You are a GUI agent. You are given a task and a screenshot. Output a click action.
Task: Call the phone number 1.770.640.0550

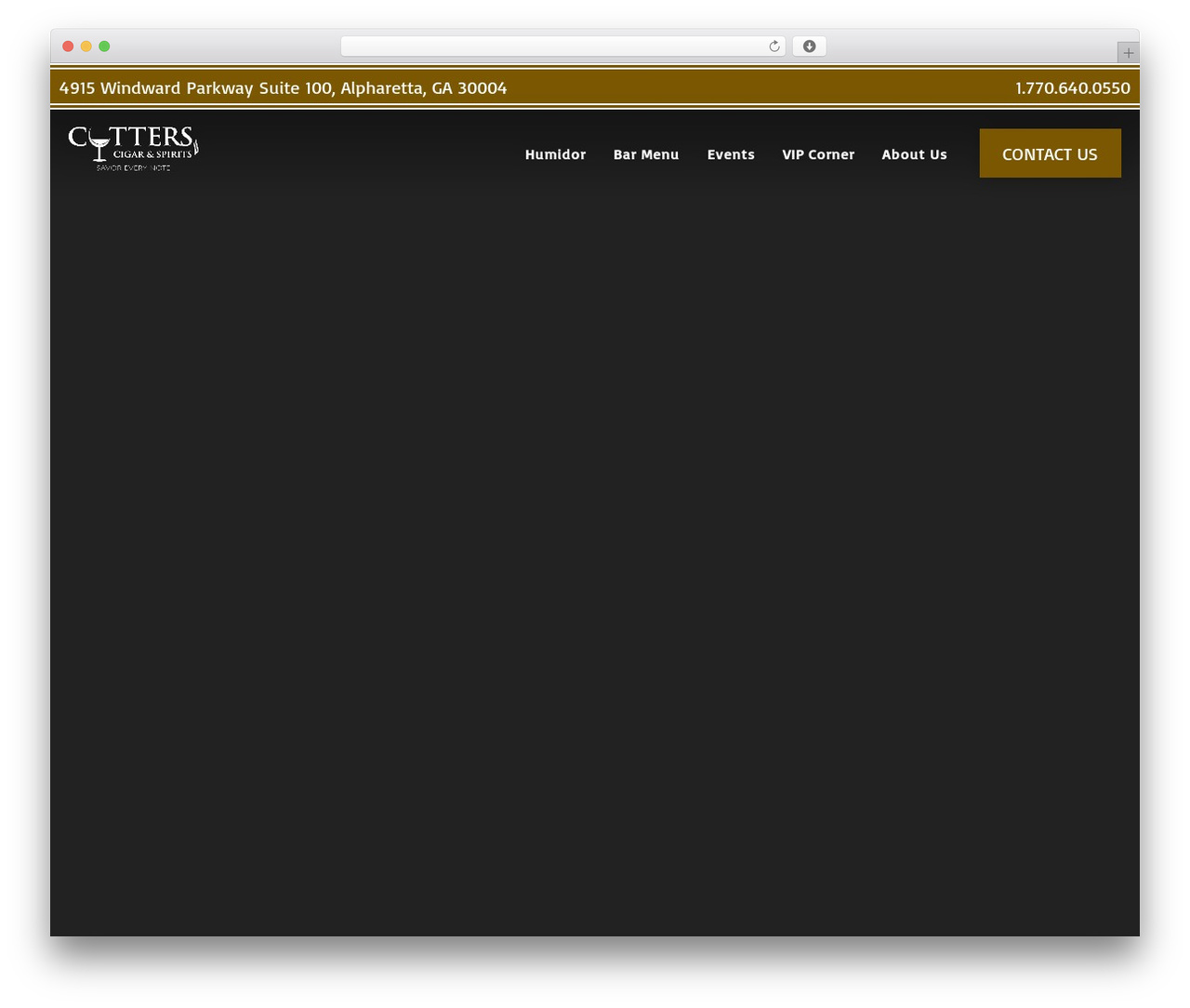[x=1073, y=88]
